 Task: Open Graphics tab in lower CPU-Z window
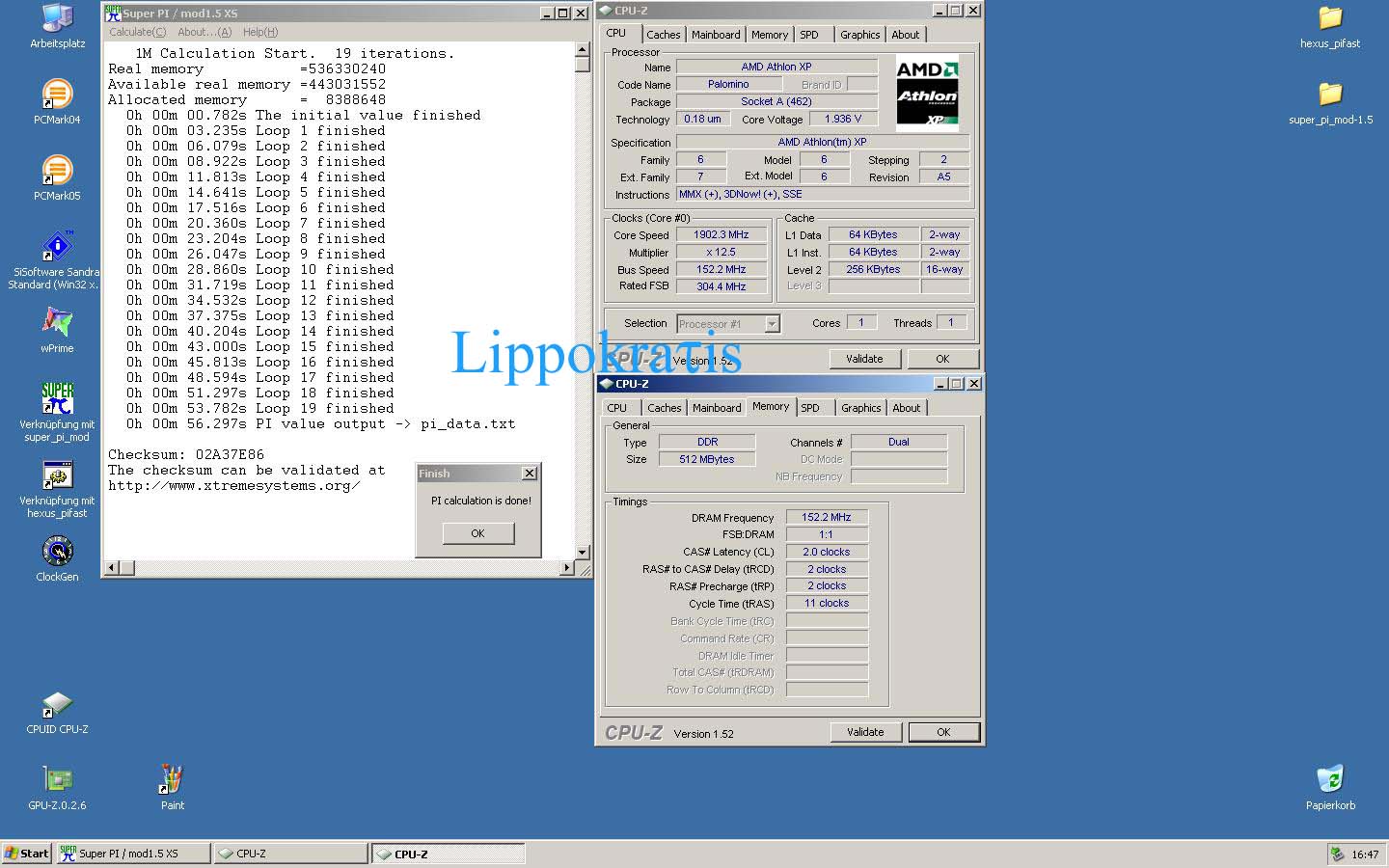click(x=860, y=408)
